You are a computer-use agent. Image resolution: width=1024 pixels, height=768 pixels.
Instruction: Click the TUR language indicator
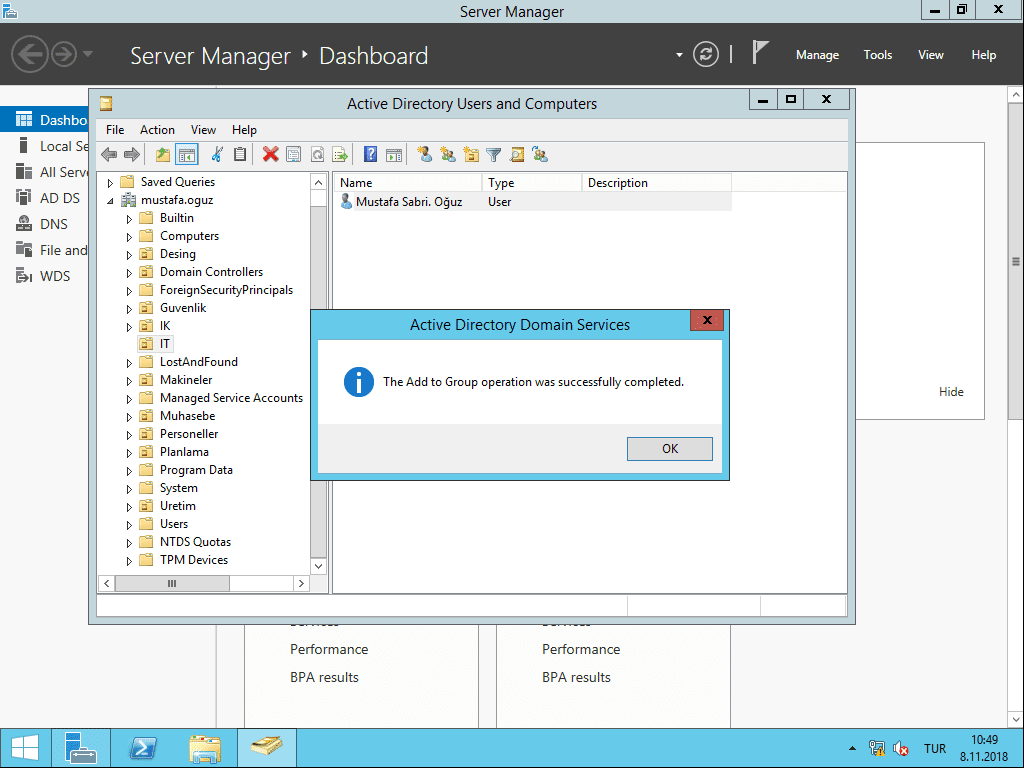[x=935, y=748]
